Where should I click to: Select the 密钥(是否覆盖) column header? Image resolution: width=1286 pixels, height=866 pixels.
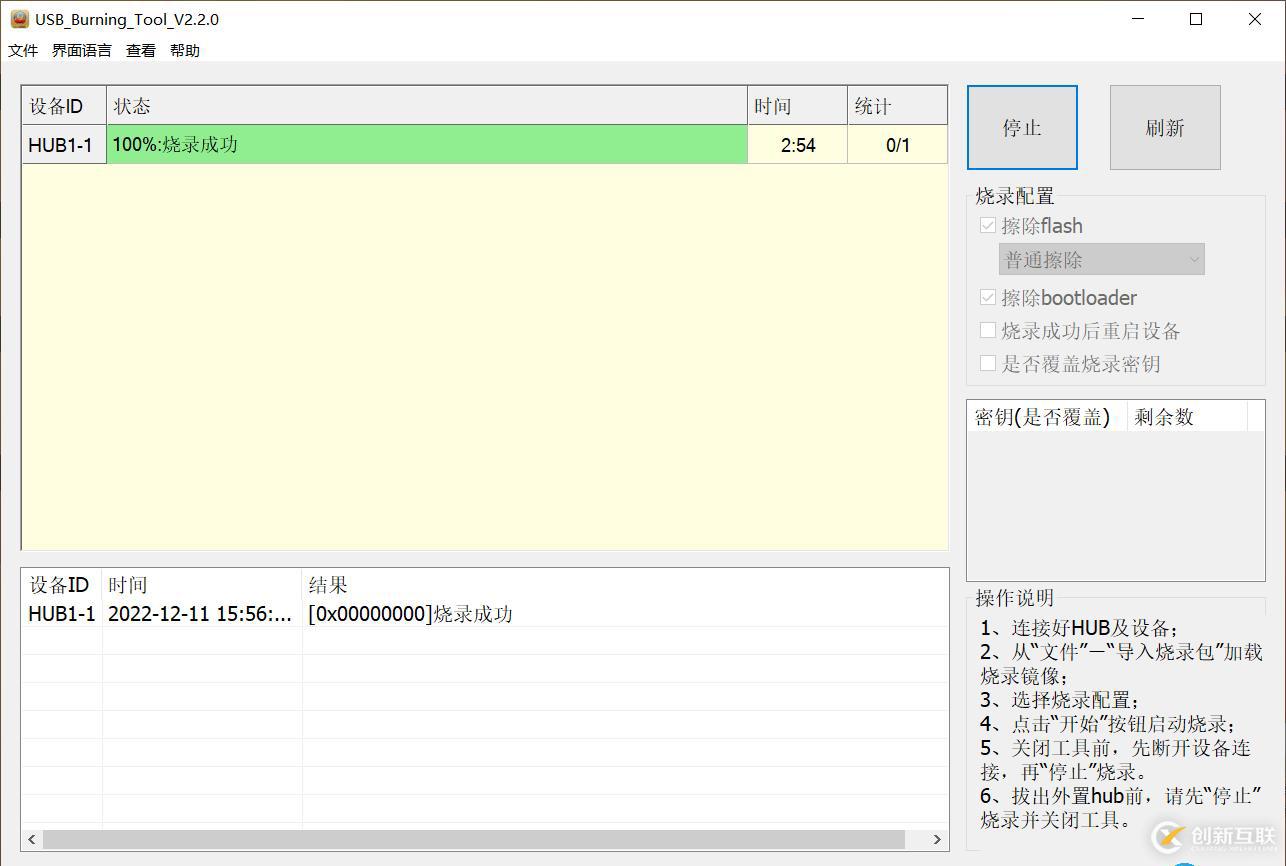click(1047, 417)
